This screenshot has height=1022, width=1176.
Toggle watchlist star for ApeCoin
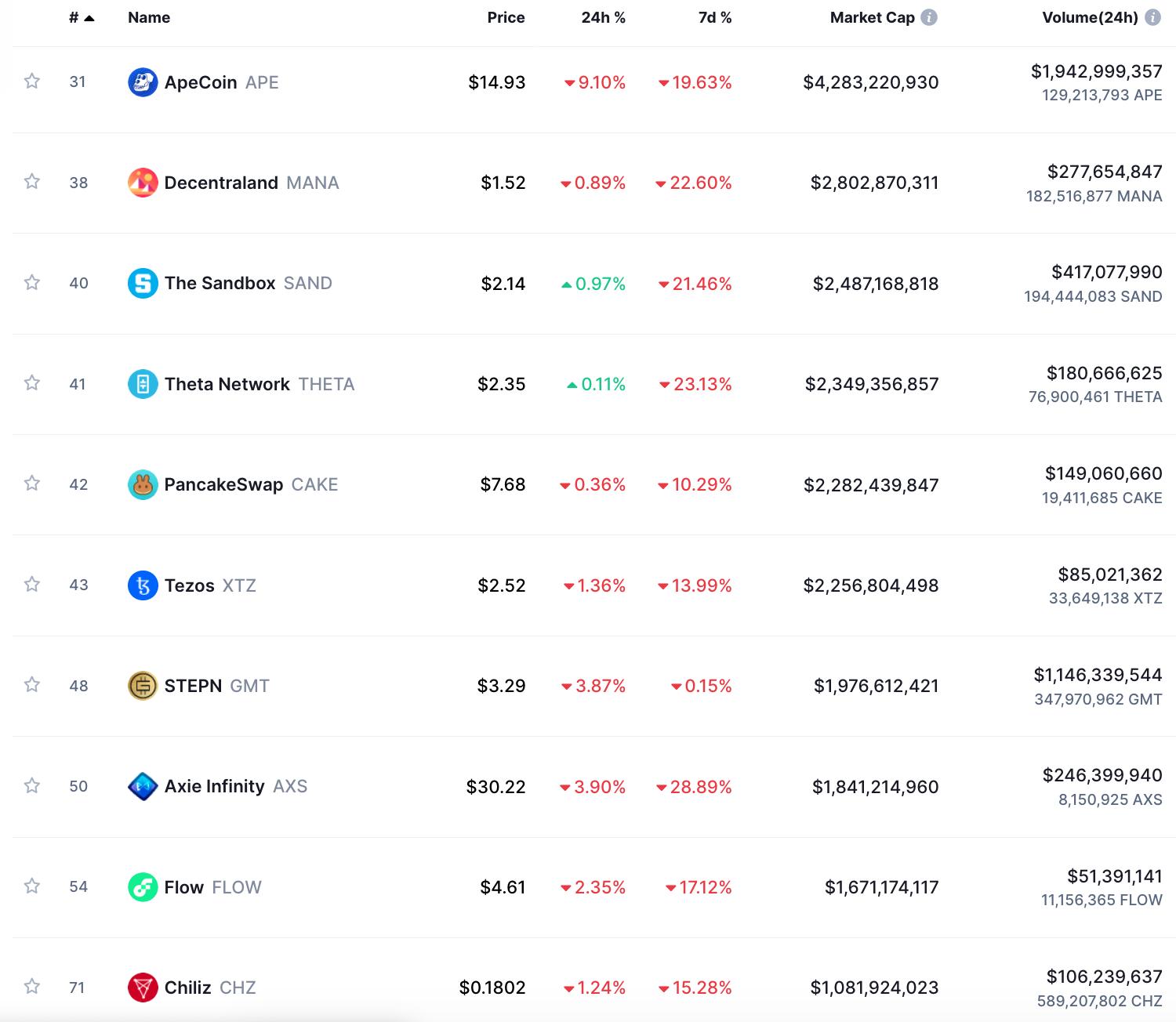pyautogui.click(x=32, y=81)
